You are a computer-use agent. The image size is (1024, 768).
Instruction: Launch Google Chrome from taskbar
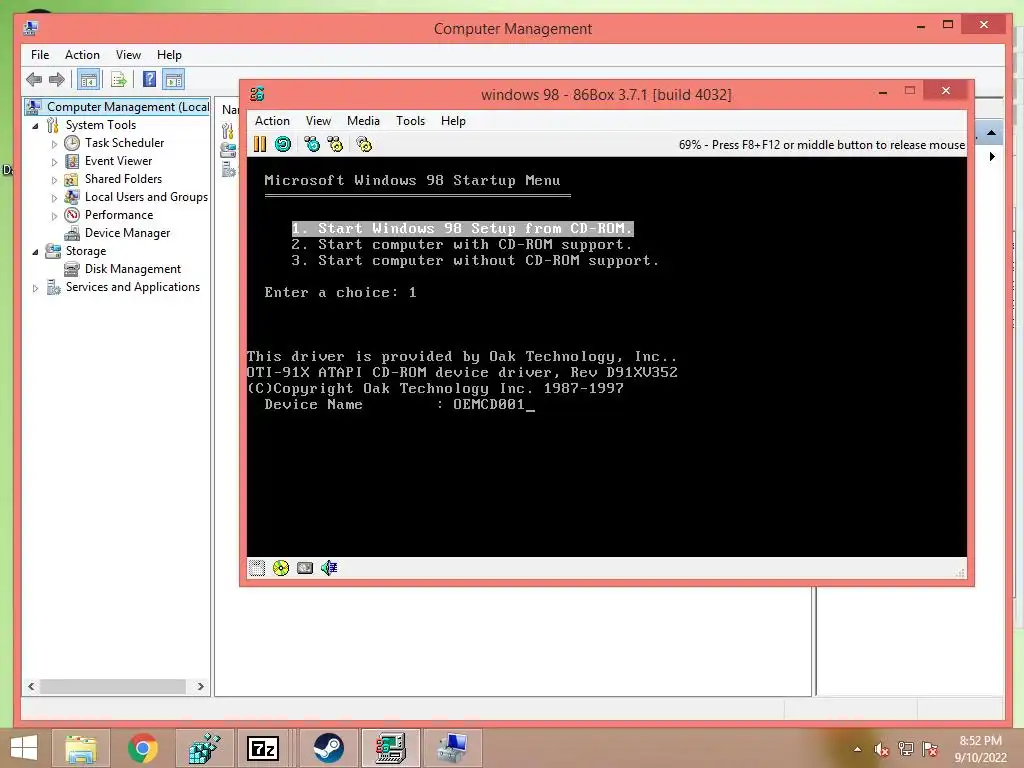[x=143, y=748]
